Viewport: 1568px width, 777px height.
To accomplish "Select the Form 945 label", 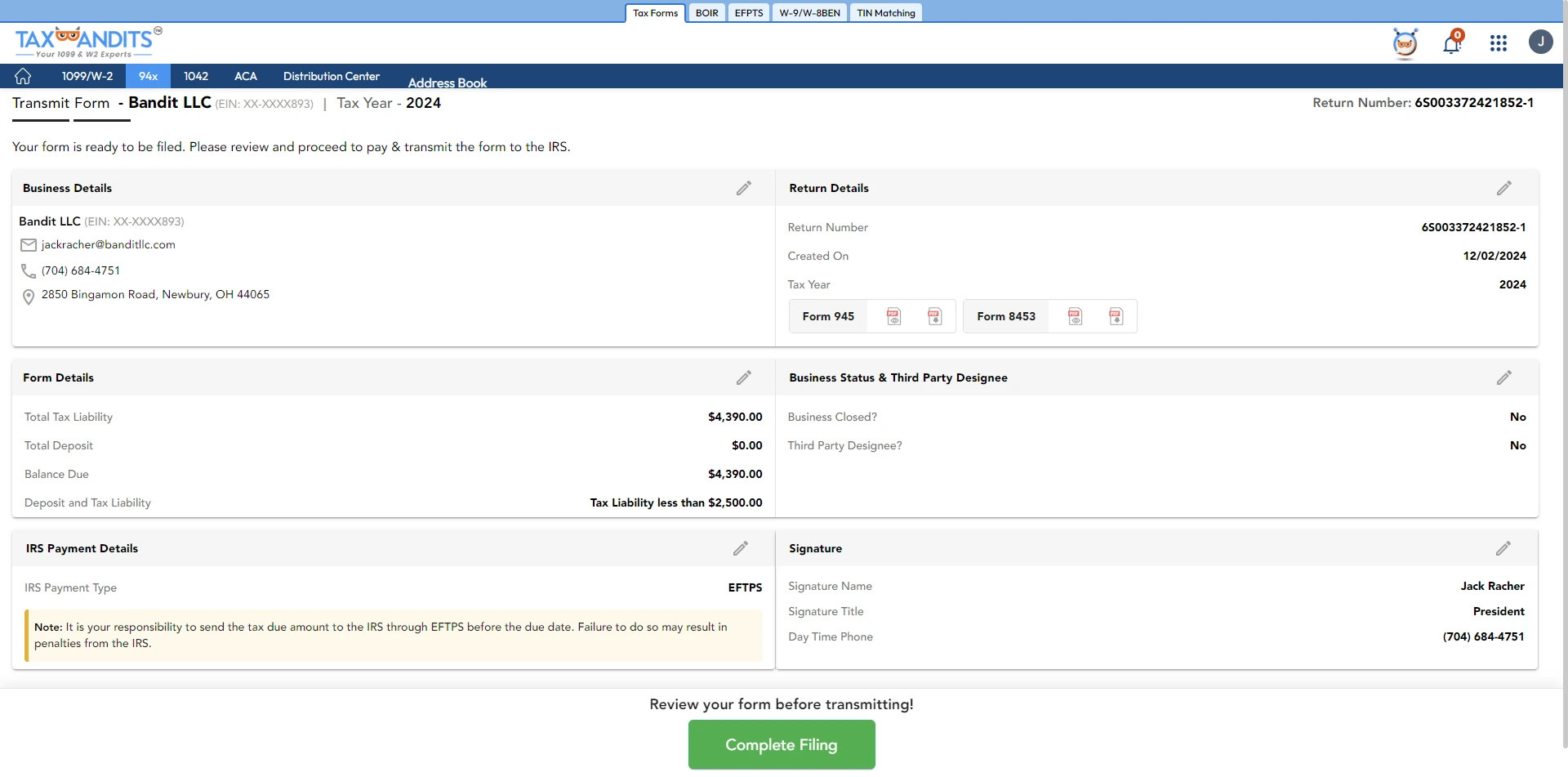I will pos(828,316).
